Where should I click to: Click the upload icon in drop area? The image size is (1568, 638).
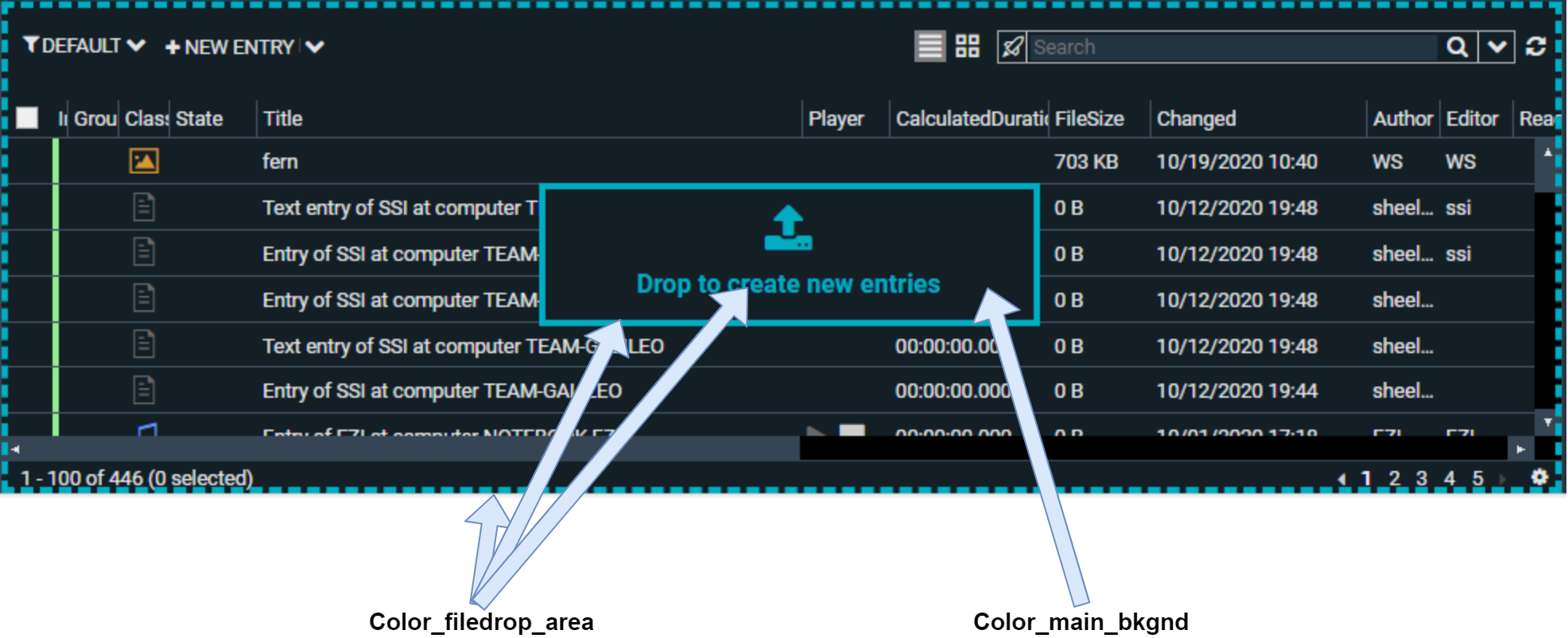tap(788, 228)
